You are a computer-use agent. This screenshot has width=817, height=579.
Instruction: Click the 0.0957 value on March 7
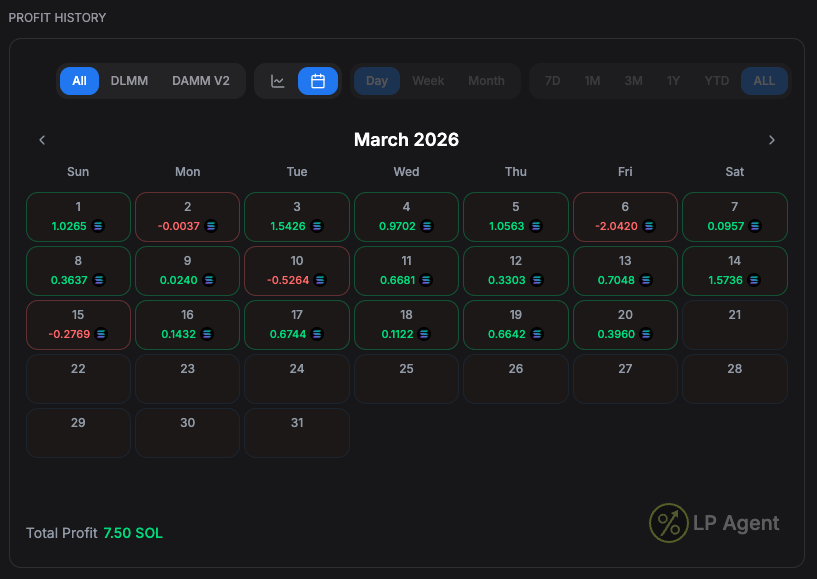(725, 226)
